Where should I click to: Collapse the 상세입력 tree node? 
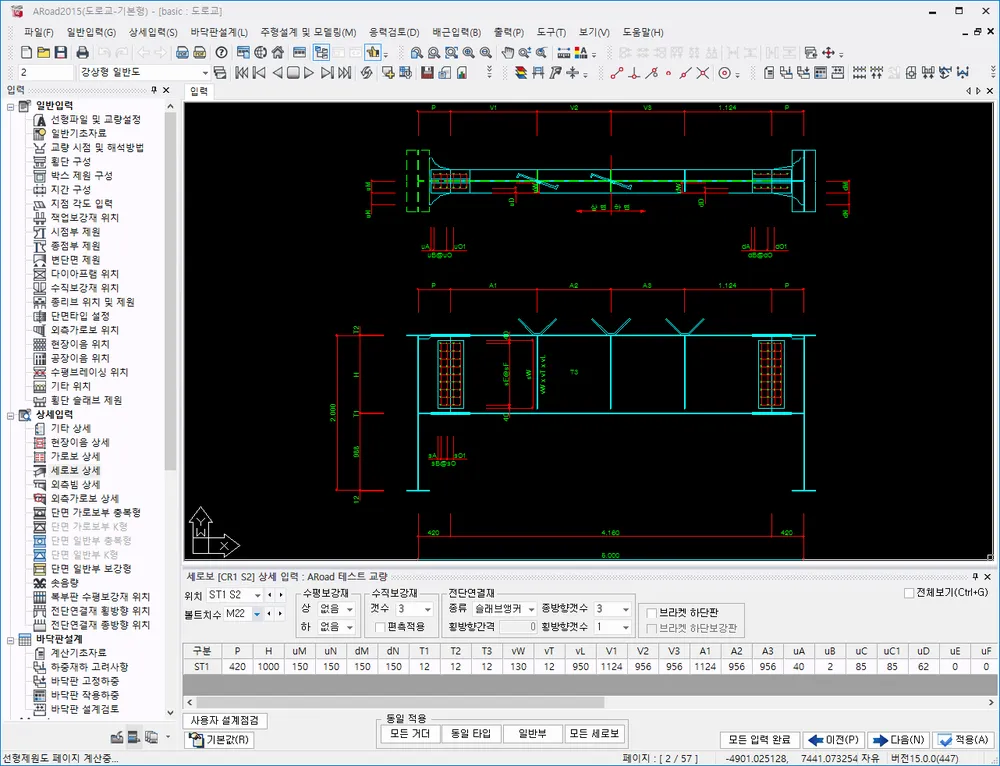click(11, 415)
